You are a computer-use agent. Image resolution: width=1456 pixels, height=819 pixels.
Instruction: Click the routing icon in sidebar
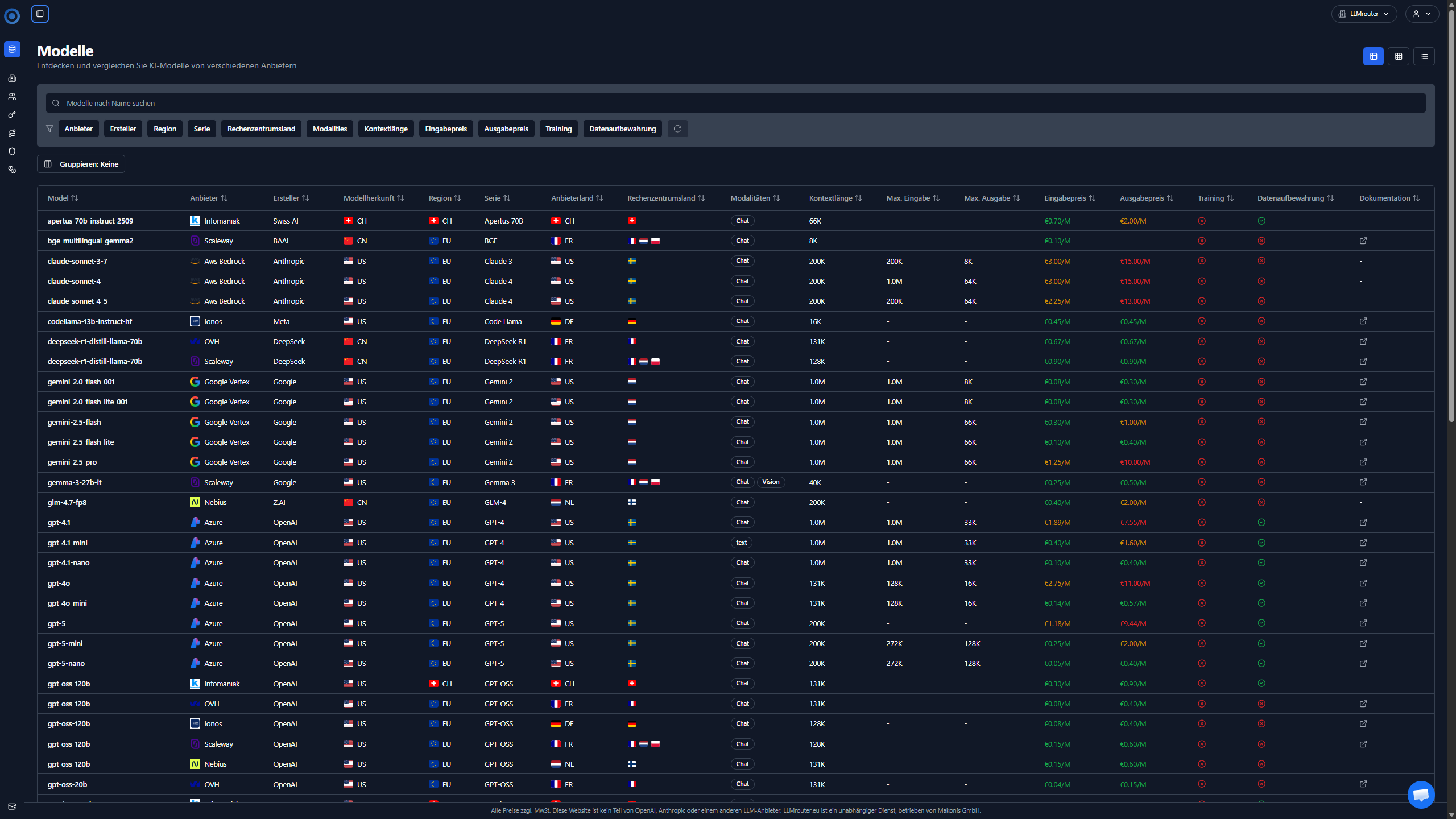12,133
